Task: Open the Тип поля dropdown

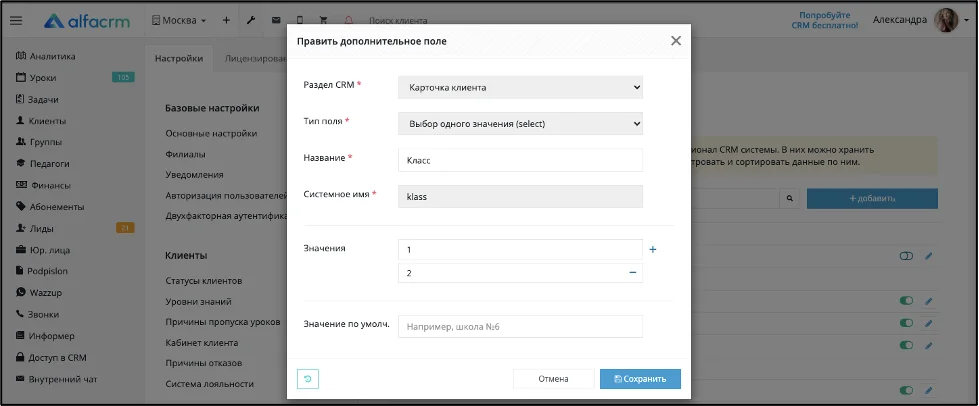Action: click(520, 124)
